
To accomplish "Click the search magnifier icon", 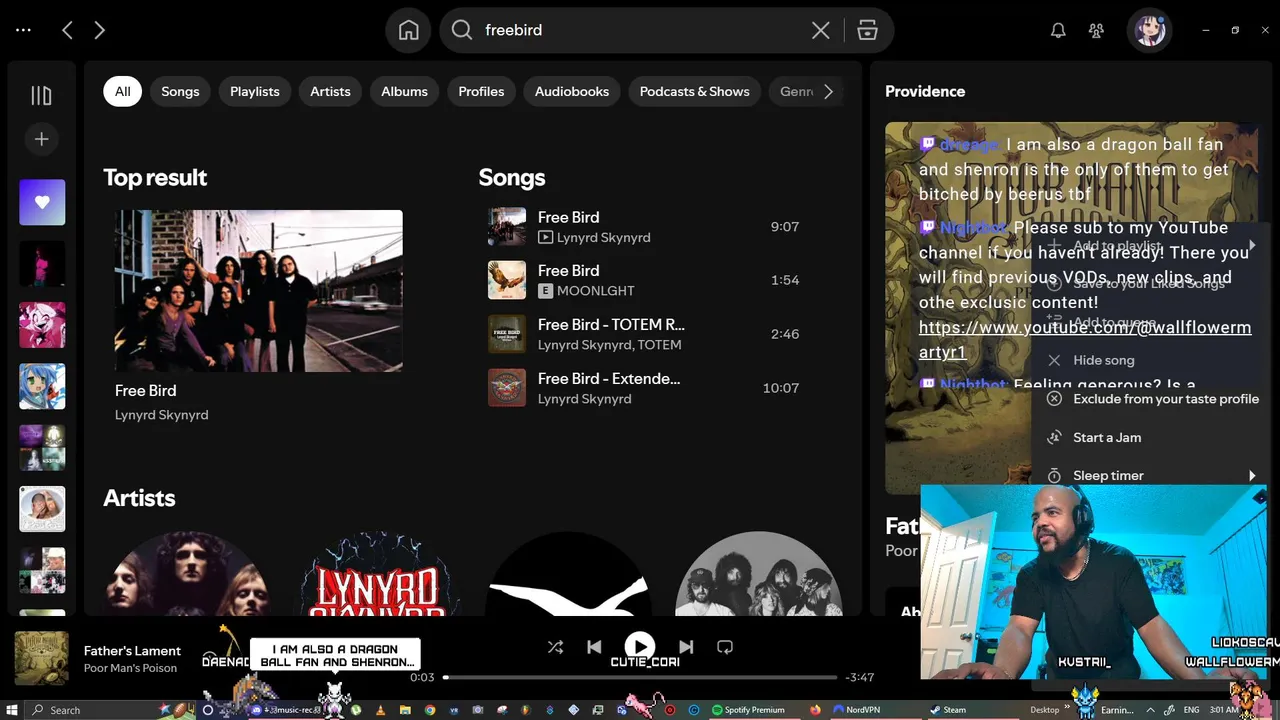I will pyautogui.click(x=462, y=30).
